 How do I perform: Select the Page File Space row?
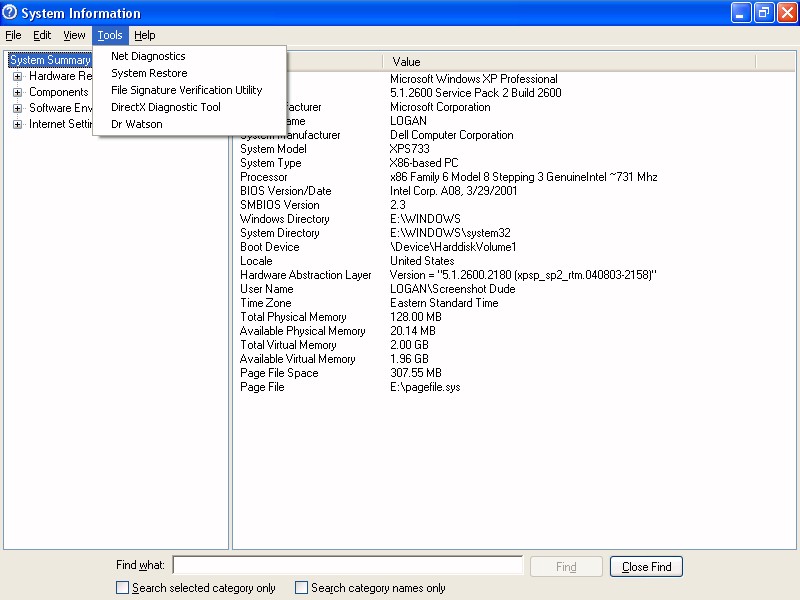tap(279, 373)
